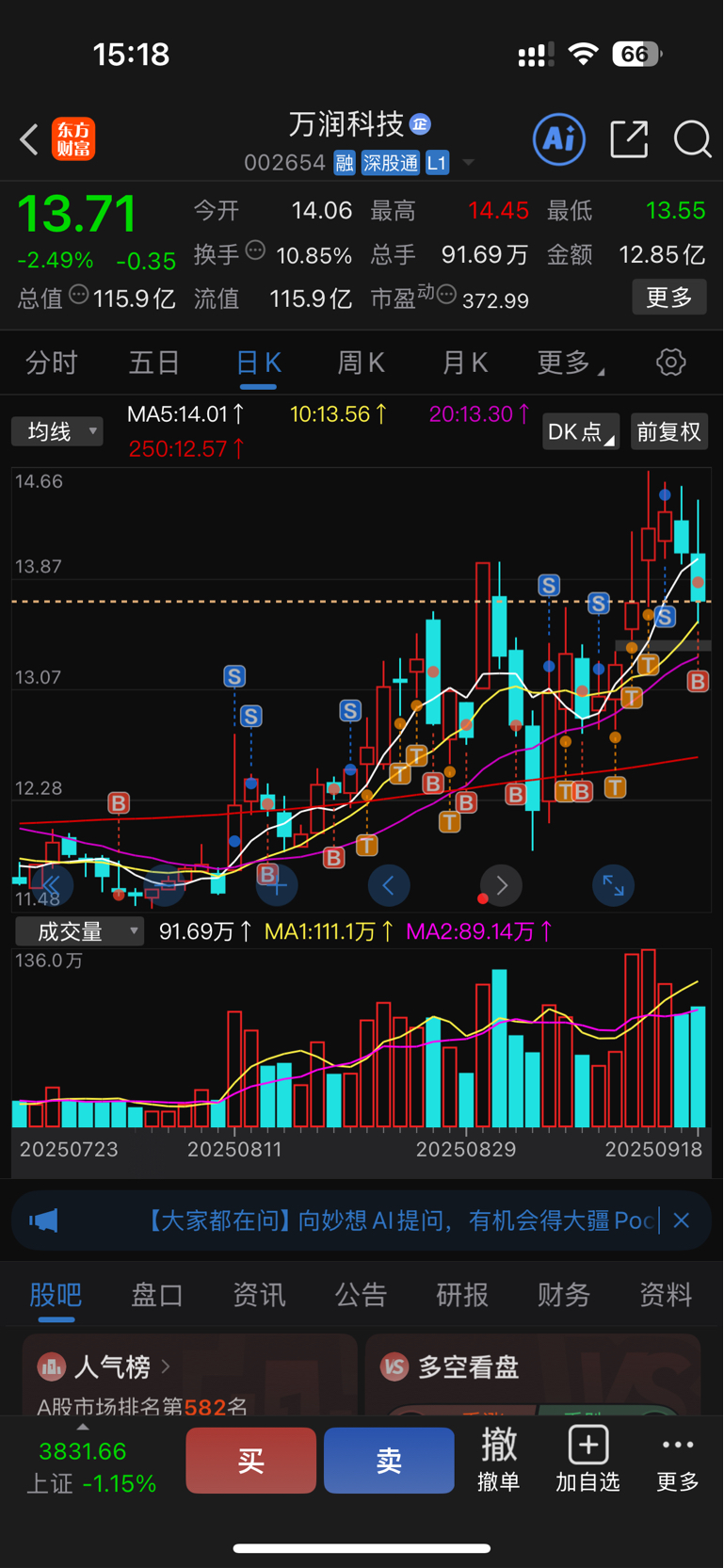The height and width of the screenshot is (1568, 724).
Task: Tap the 市盈 info icon
Action: coord(446,295)
